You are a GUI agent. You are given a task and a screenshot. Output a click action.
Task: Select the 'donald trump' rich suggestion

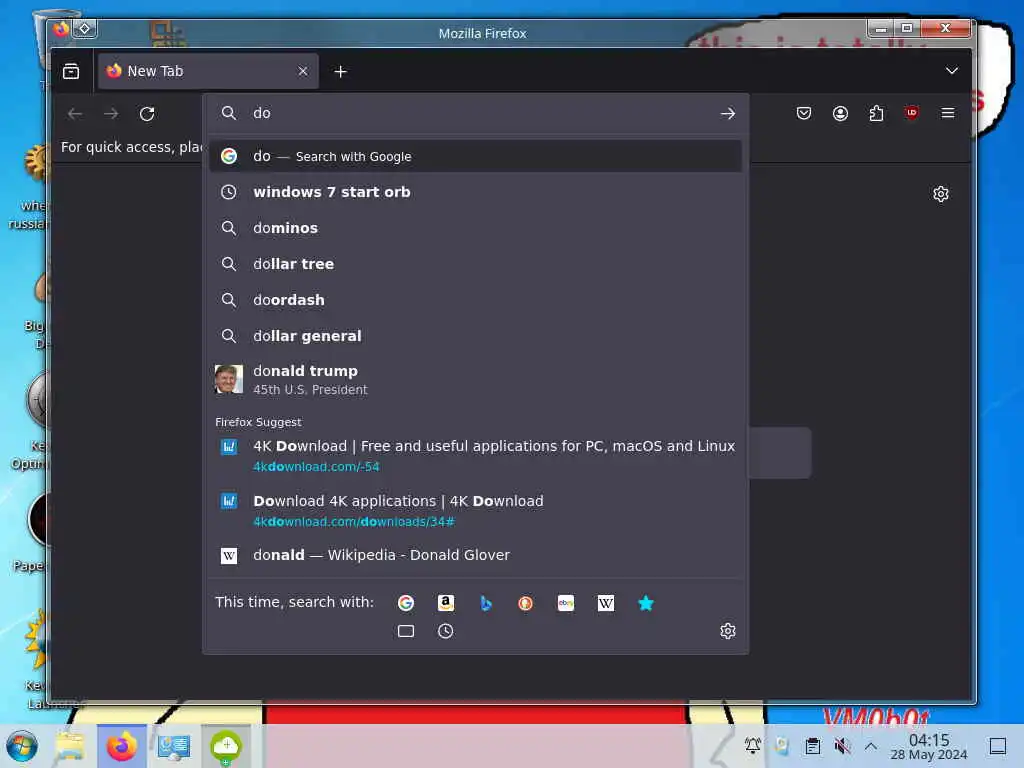475,379
